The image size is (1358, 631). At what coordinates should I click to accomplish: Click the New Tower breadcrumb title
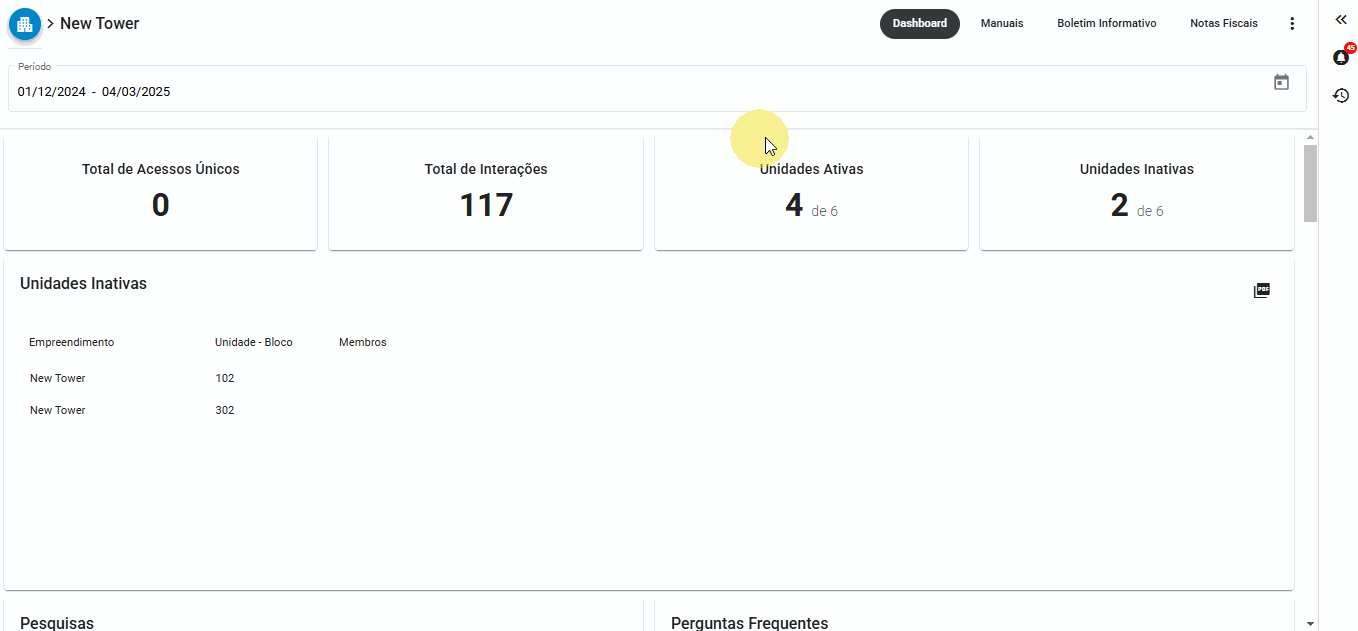[99, 24]
